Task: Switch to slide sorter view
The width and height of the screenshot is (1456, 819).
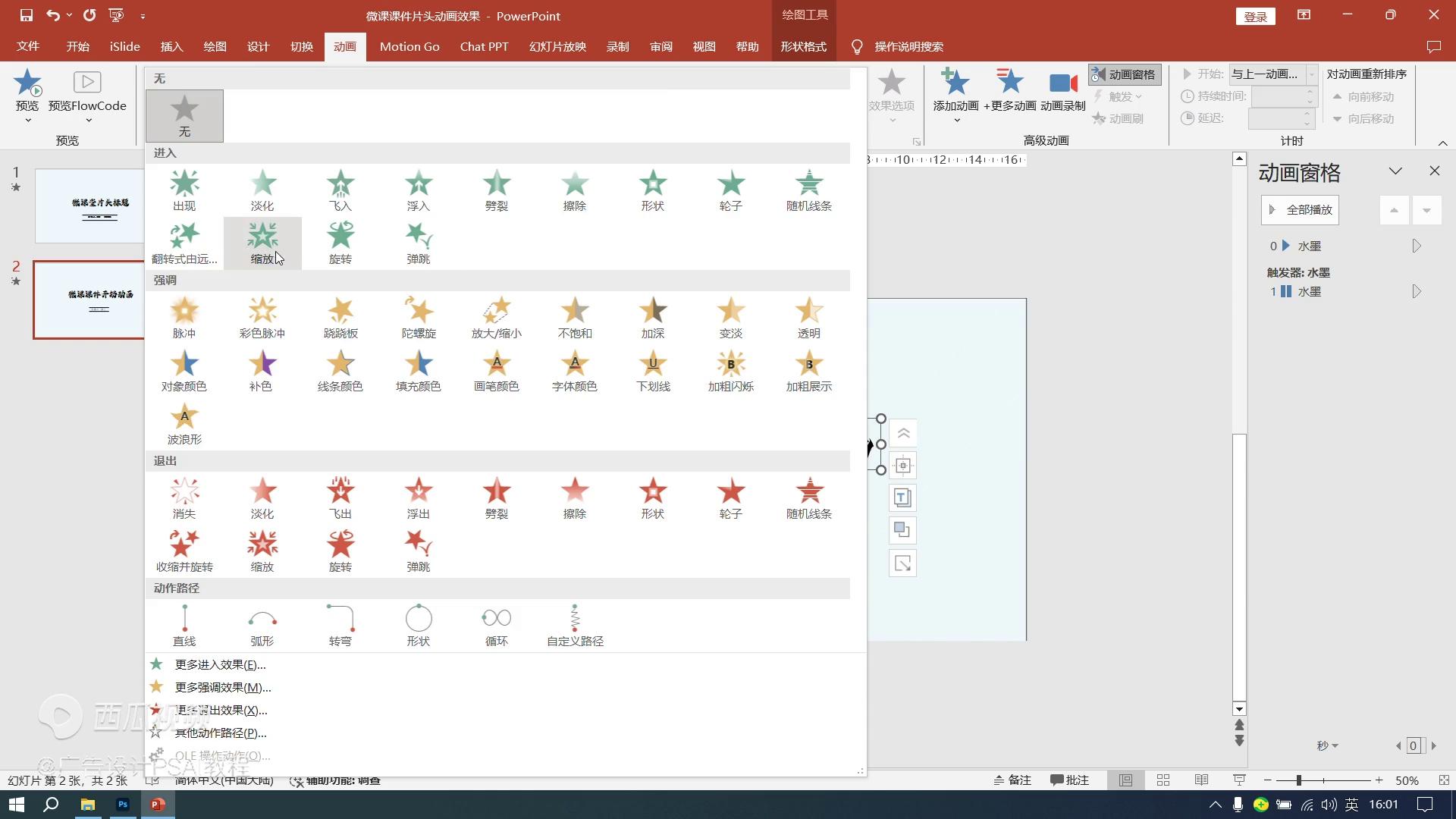Action: click(1163, 780)
